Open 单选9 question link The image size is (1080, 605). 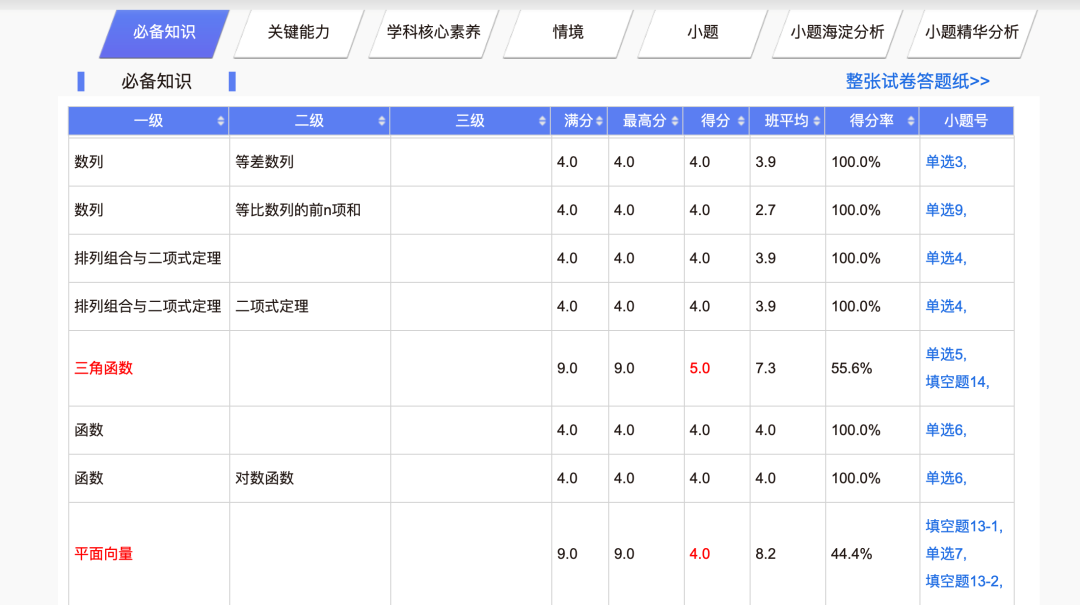[946, 210]
